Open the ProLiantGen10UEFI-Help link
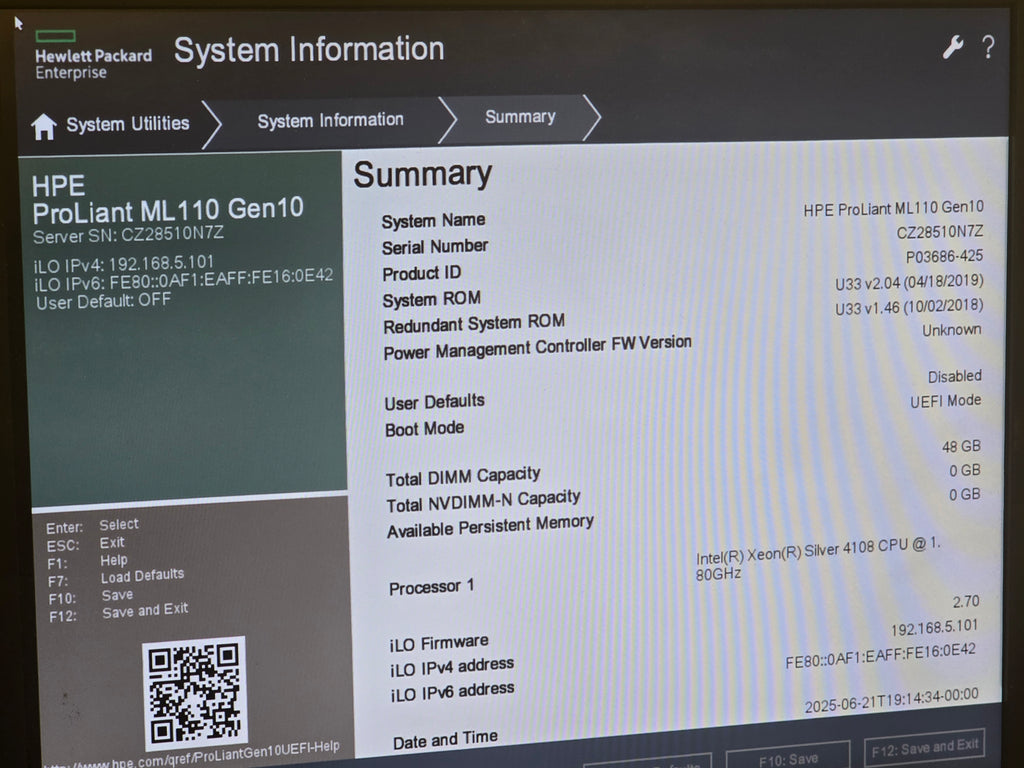 point(191,756)
